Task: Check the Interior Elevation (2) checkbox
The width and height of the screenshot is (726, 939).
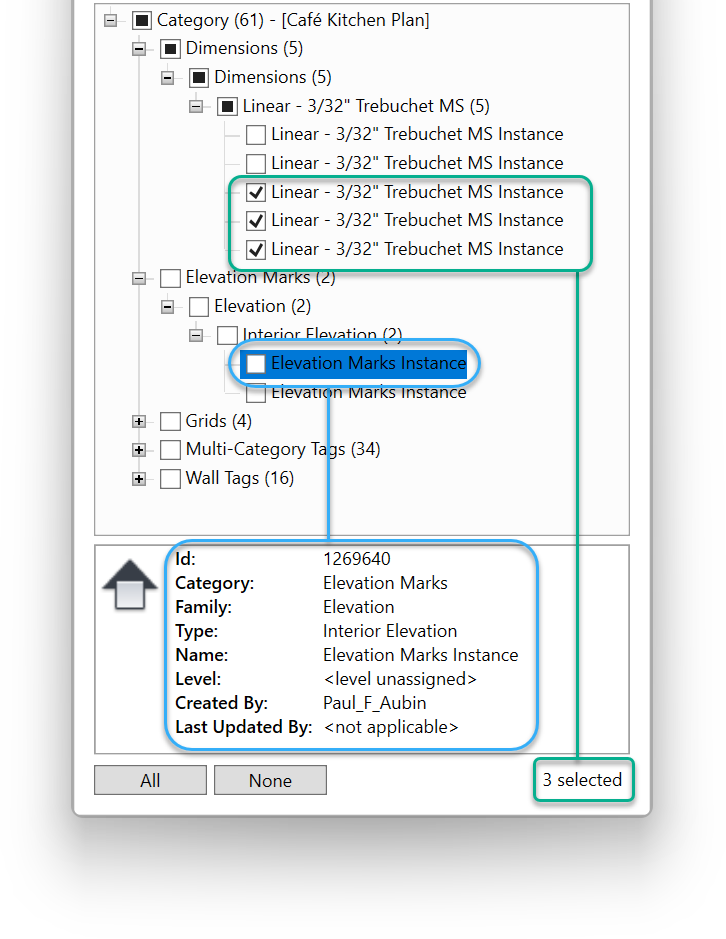Action: tap(227, 335)
